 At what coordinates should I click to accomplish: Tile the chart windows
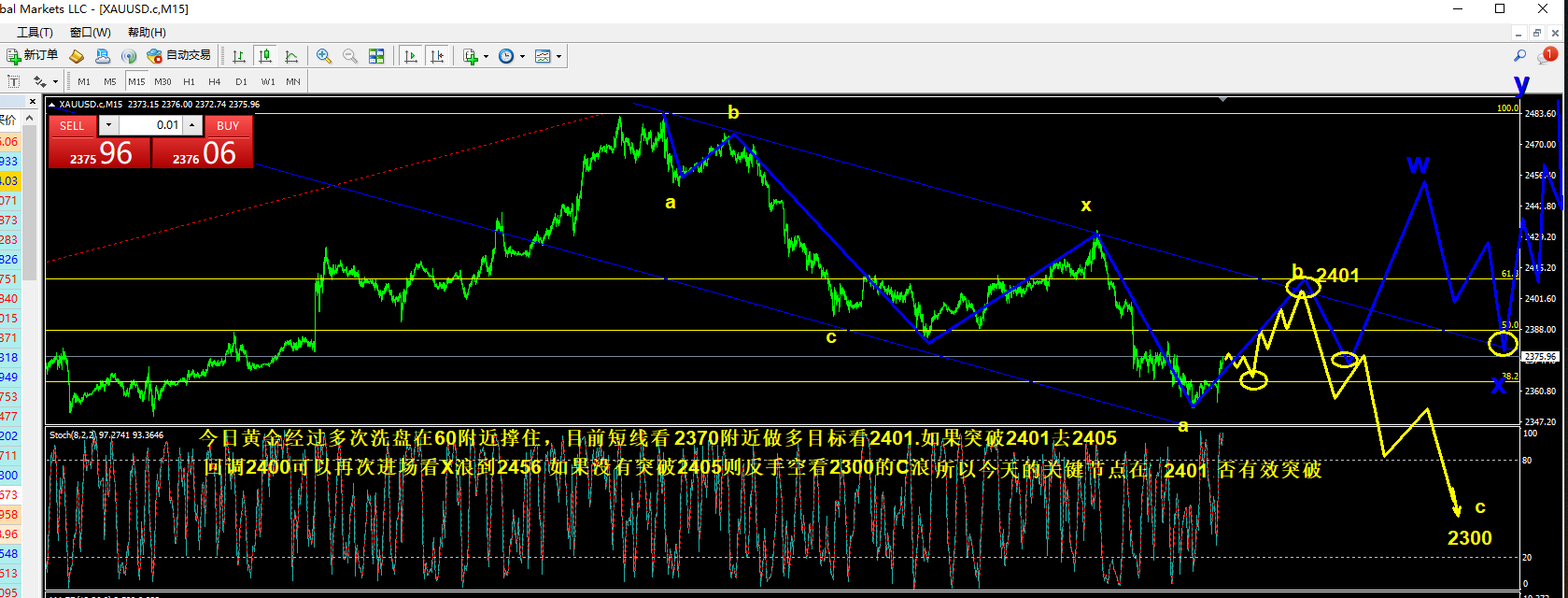coord(376,56)
